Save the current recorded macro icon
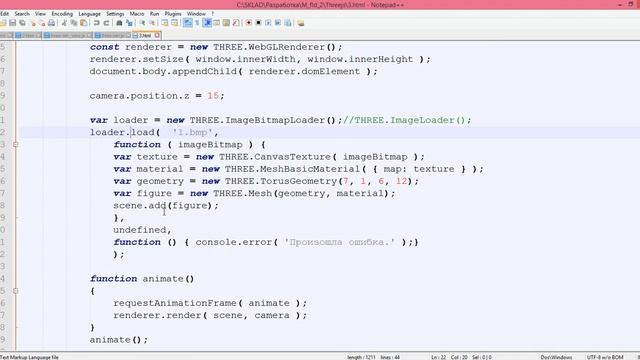This screenshot has width=640, height=360. [288, 23]
